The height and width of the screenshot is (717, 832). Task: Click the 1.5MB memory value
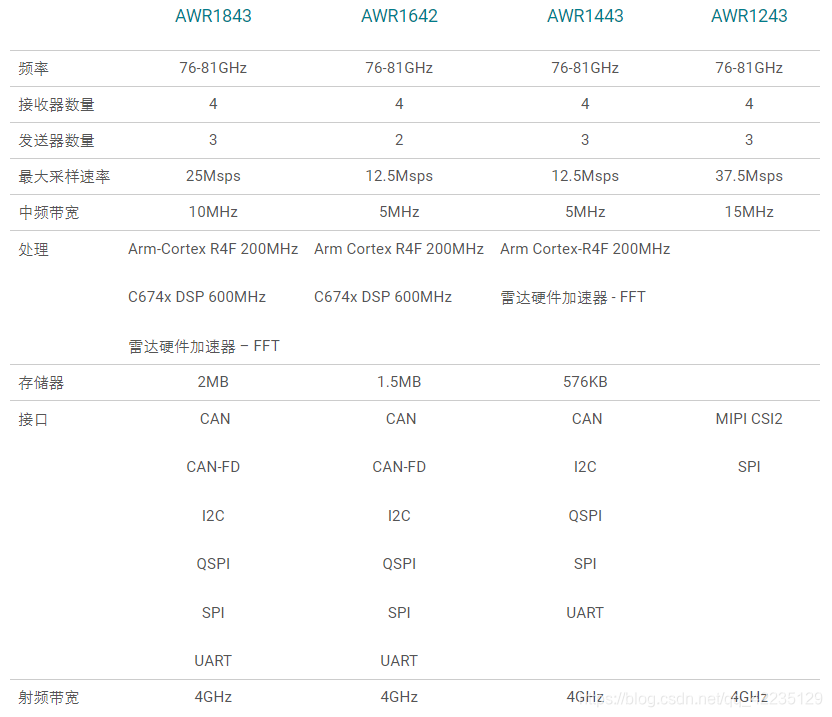(x=399, y=382)
